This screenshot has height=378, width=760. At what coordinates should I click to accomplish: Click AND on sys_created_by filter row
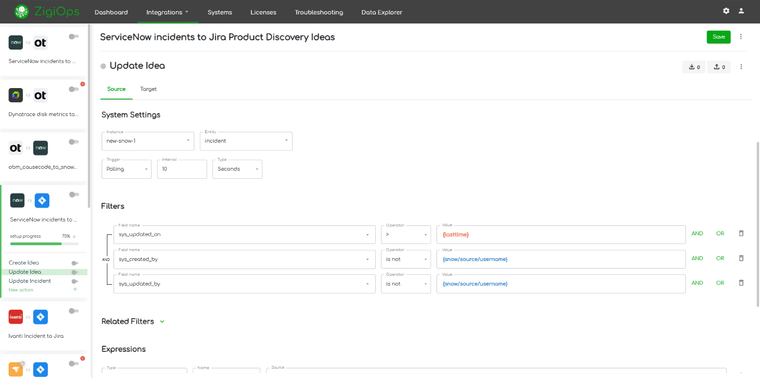(x=697, y=258)
